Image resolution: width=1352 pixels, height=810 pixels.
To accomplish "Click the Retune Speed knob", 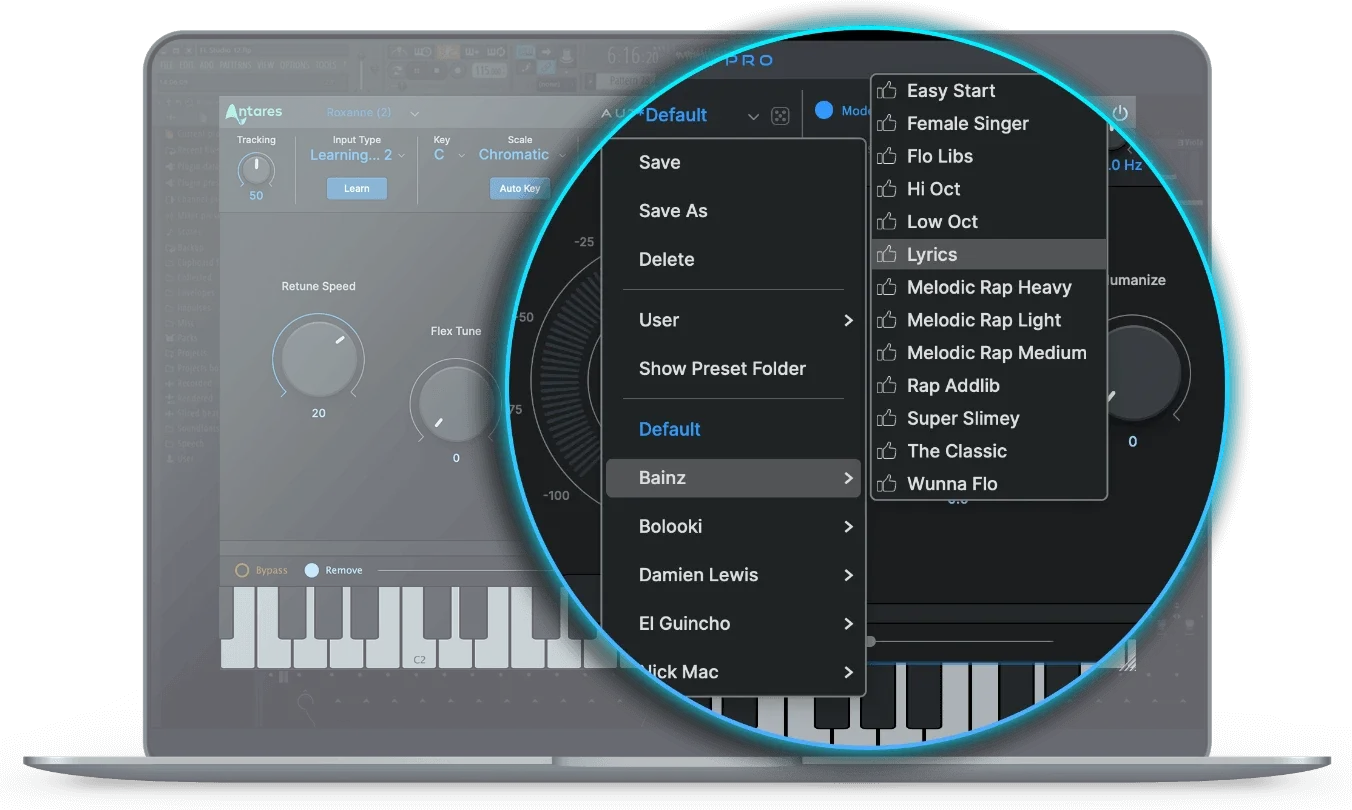I will (318, 358).
